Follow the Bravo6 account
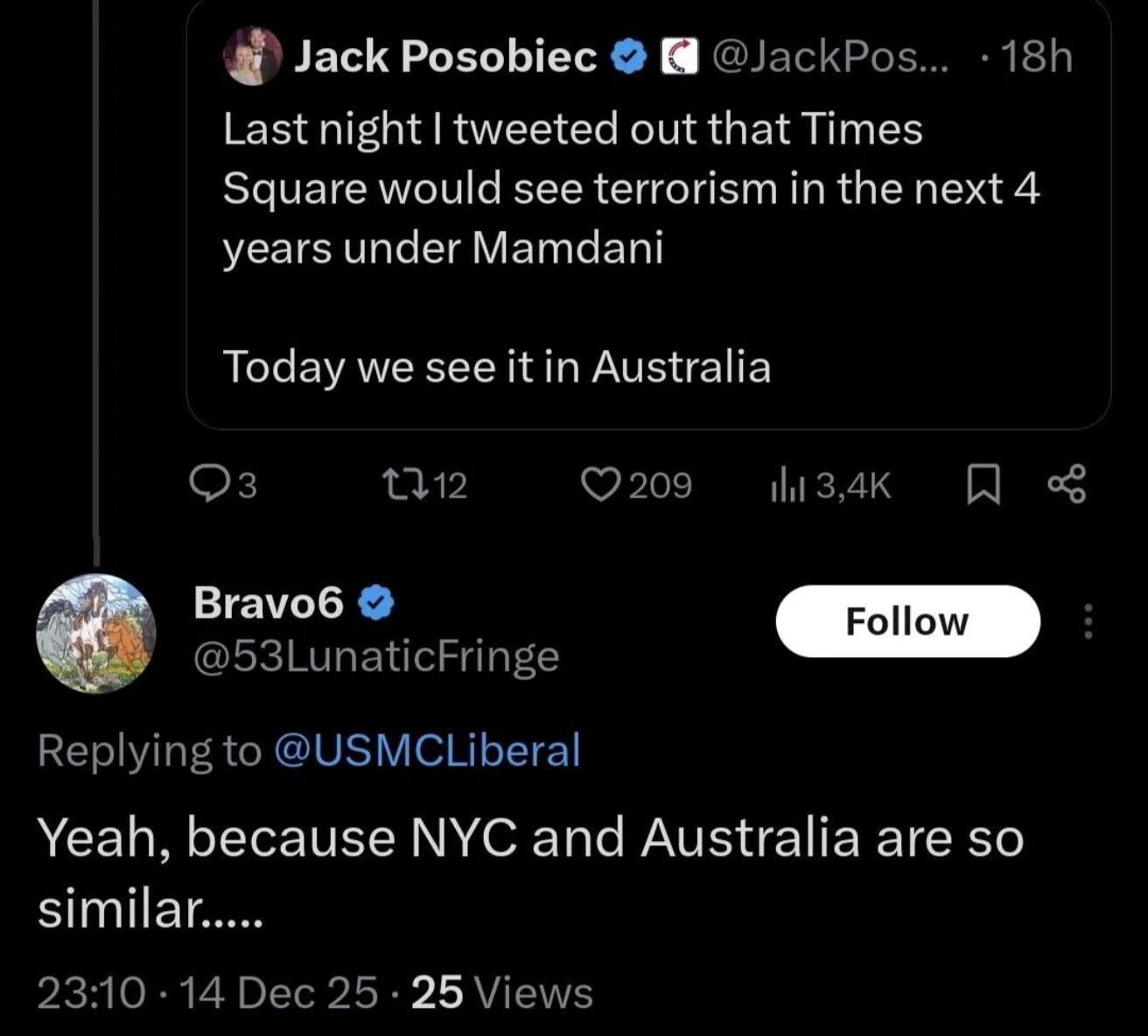 pos(907,621)
